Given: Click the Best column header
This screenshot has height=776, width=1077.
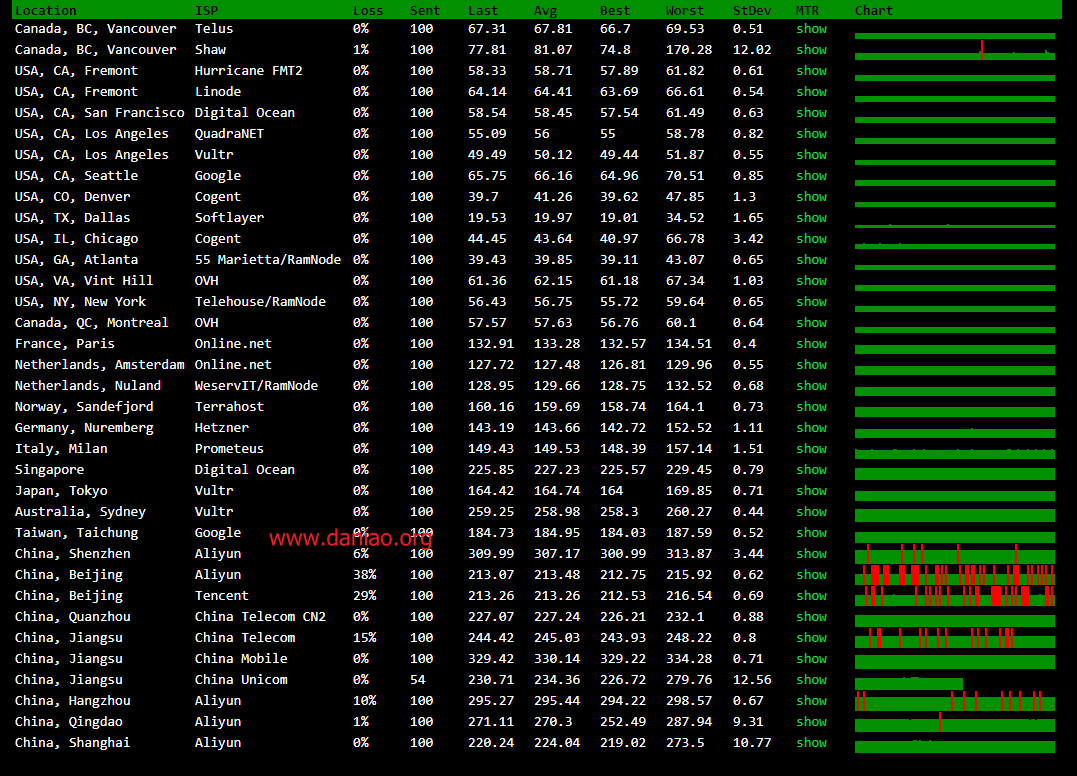Looking at the screenshot, I should pyautogui.click(x=615, y=11).
